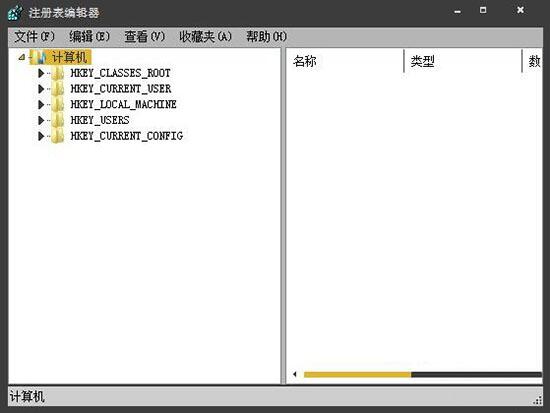Click the Registry Editor app icon in title bar

(15, 13)
